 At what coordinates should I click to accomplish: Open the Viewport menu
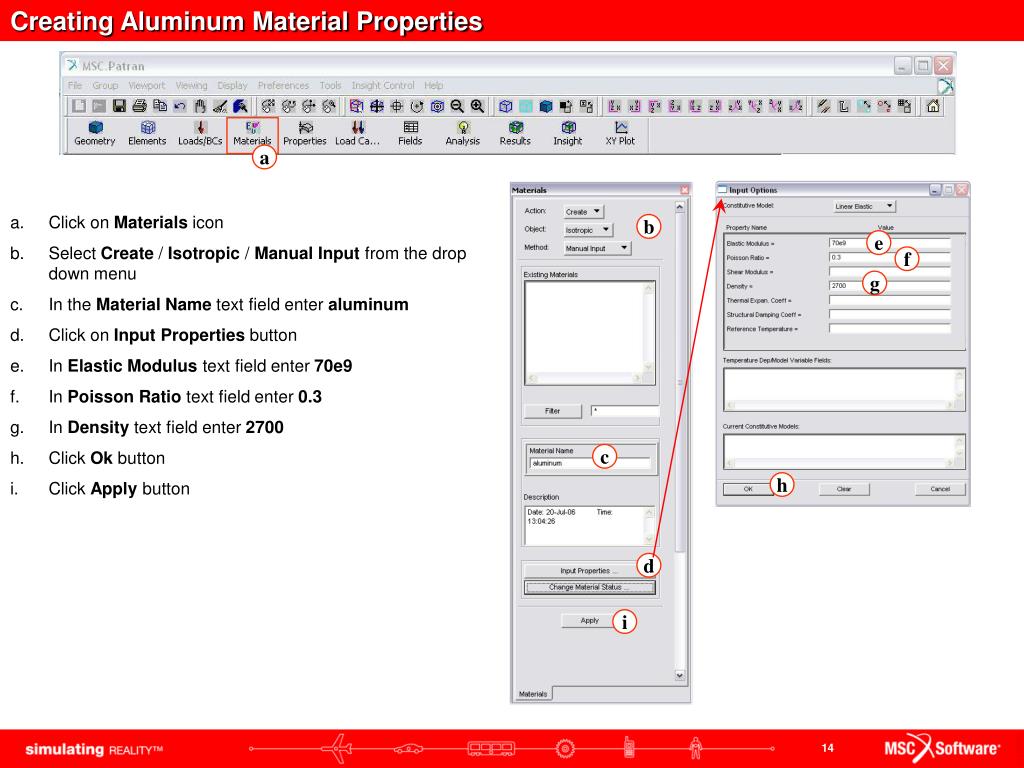click(x=147, y=86)
